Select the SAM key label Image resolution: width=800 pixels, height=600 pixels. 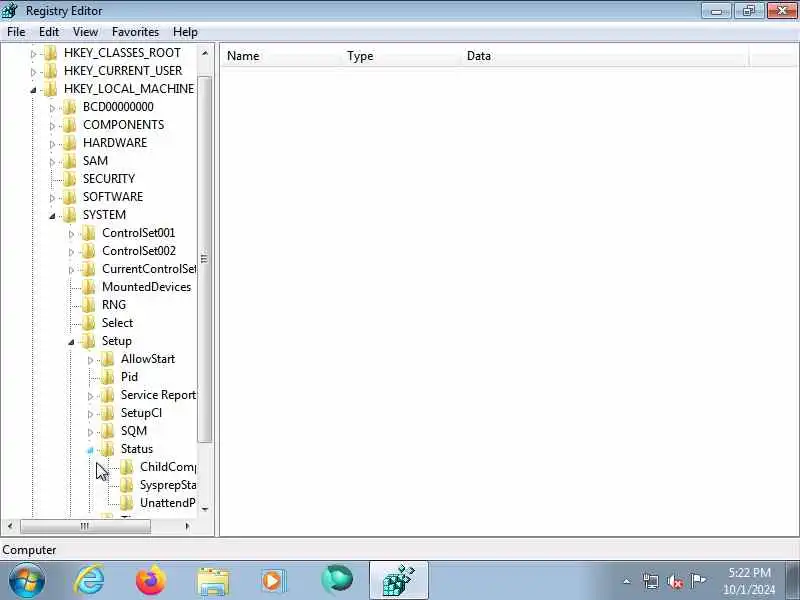pyautogui.click(x=95, y=161)
